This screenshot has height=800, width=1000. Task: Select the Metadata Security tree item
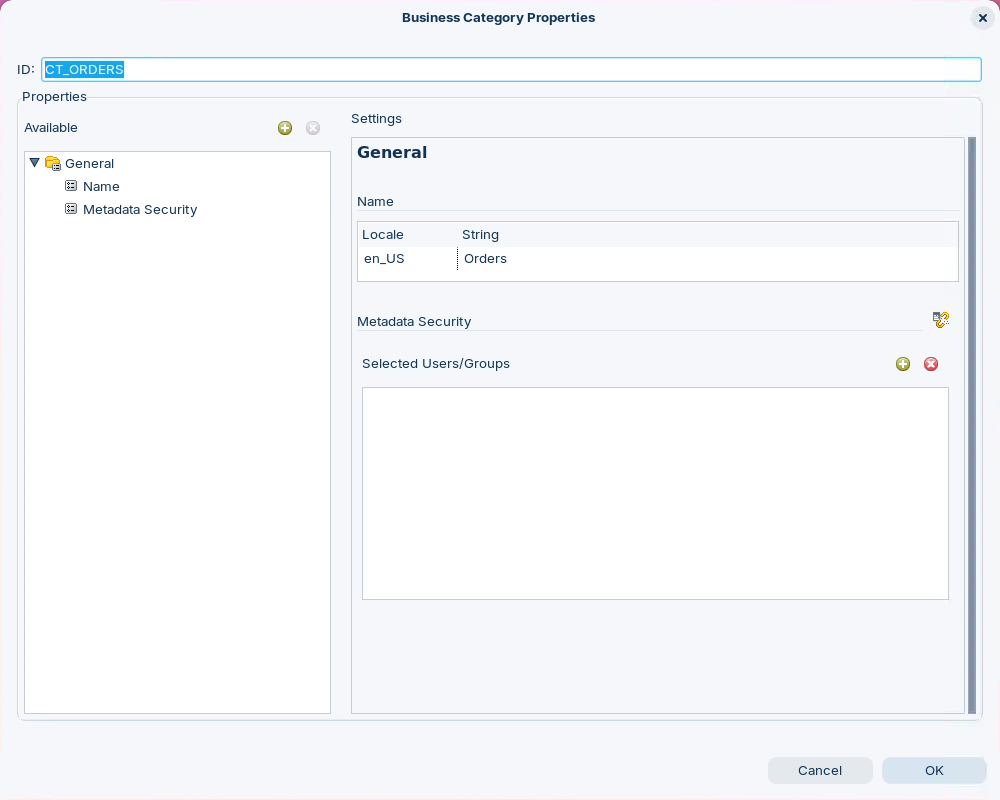[140, 209]
